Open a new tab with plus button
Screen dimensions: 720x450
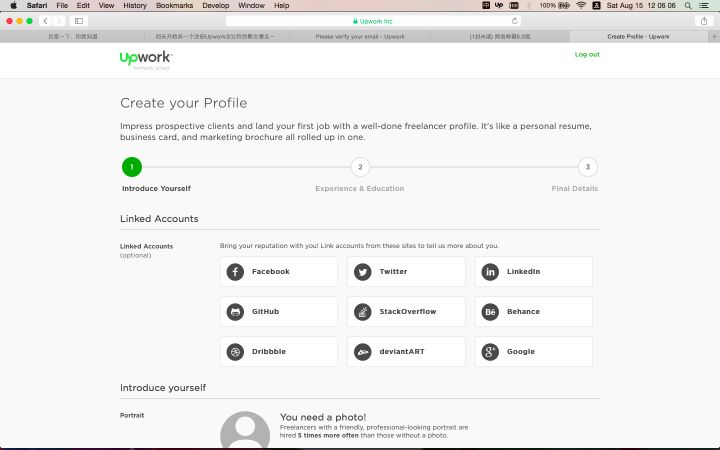714,36
